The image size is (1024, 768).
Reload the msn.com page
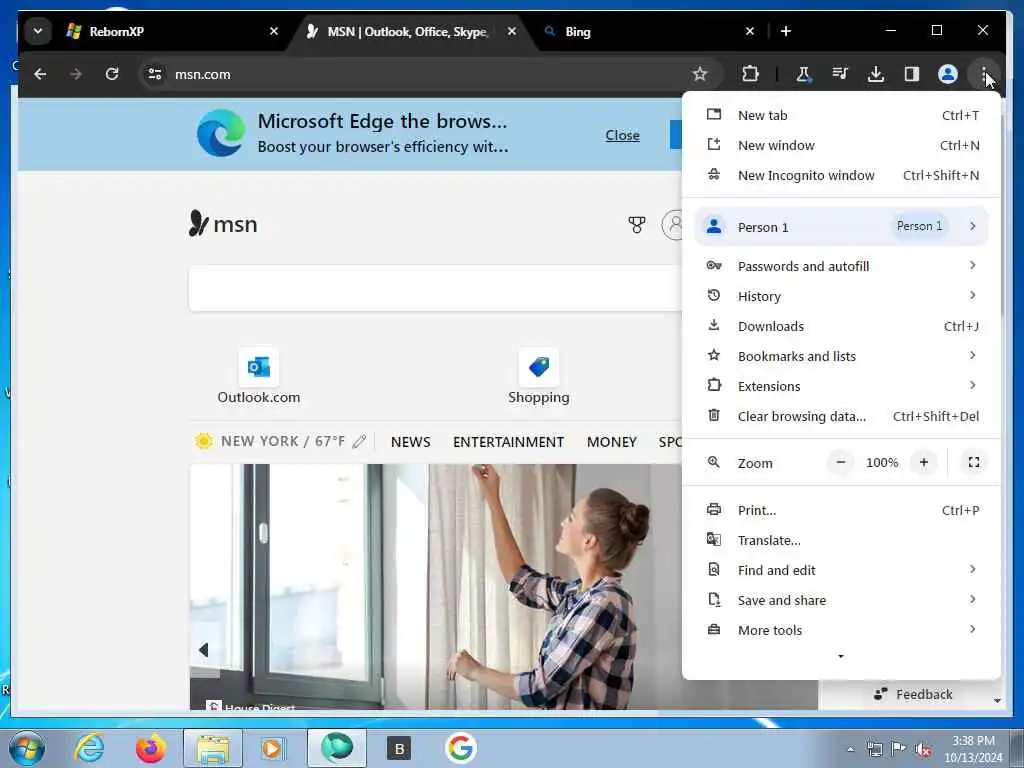point(112,74)
